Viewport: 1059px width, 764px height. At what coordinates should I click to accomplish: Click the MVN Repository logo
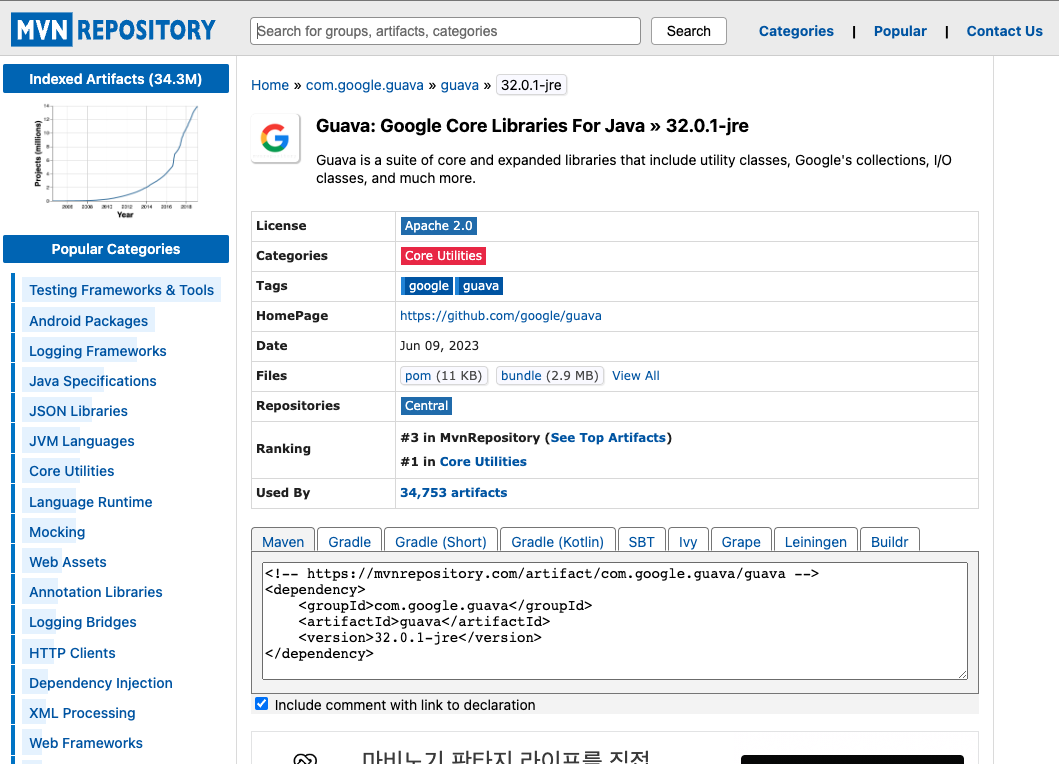(113, 30)
